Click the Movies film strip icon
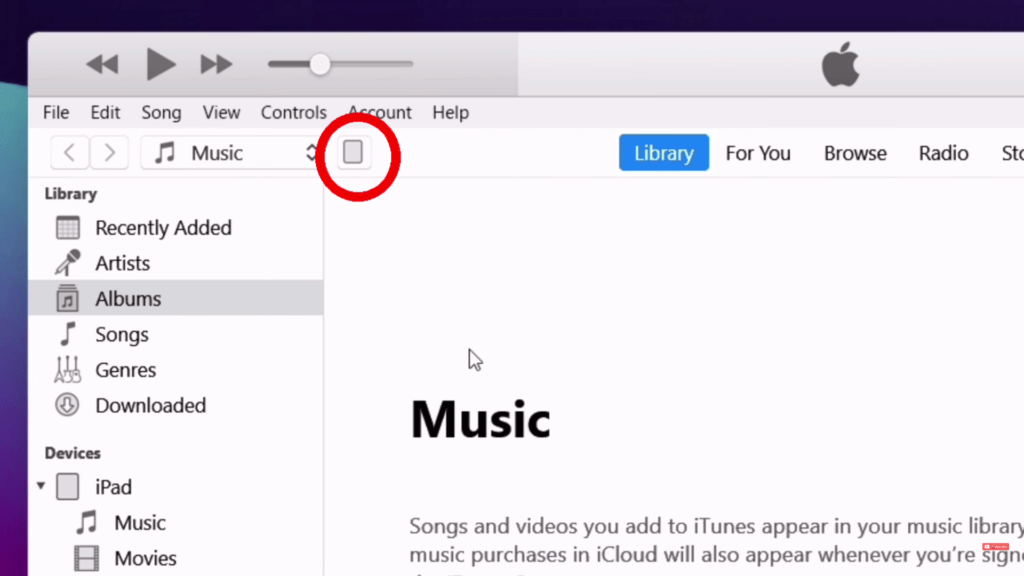This screenshot has width=1024, height=576. pos(86,558)
